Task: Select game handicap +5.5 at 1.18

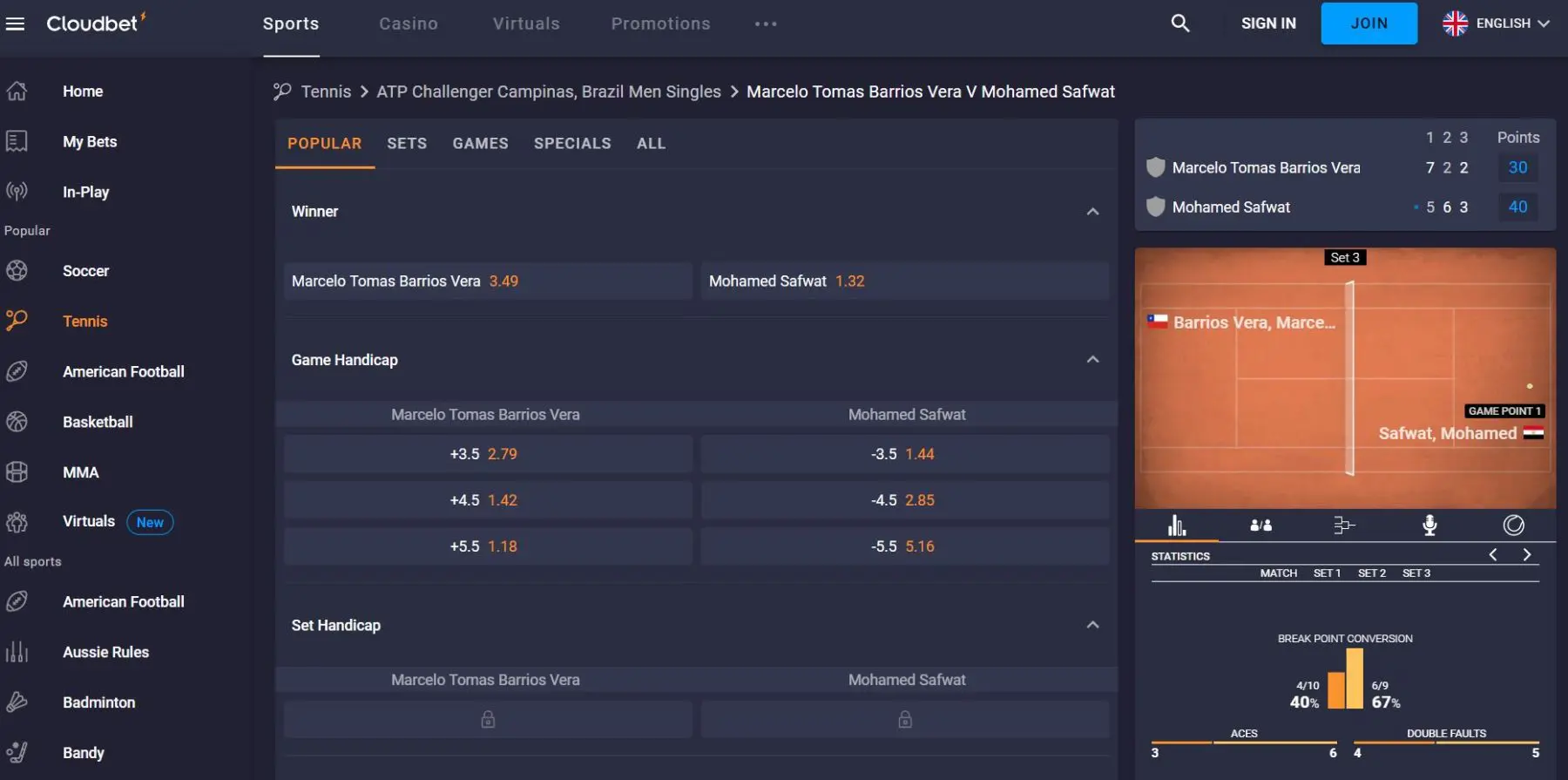Action: click(488, 546)
